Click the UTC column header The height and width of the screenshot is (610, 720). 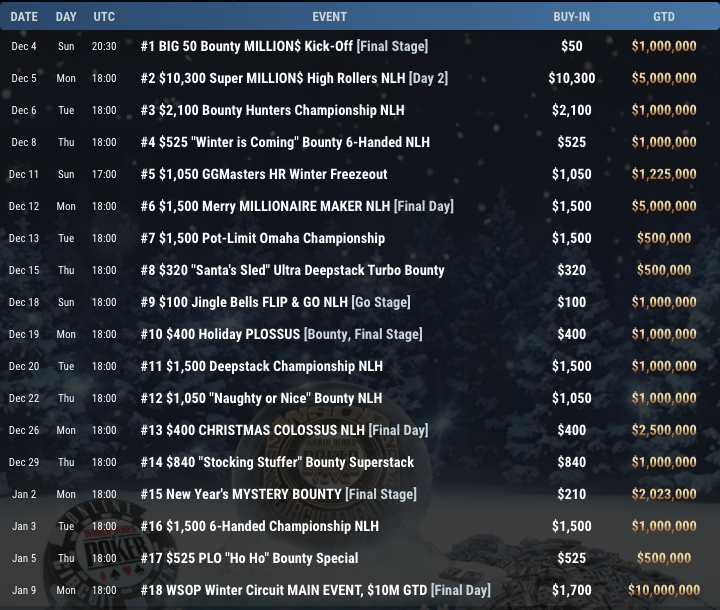click(x=104, y=17)
